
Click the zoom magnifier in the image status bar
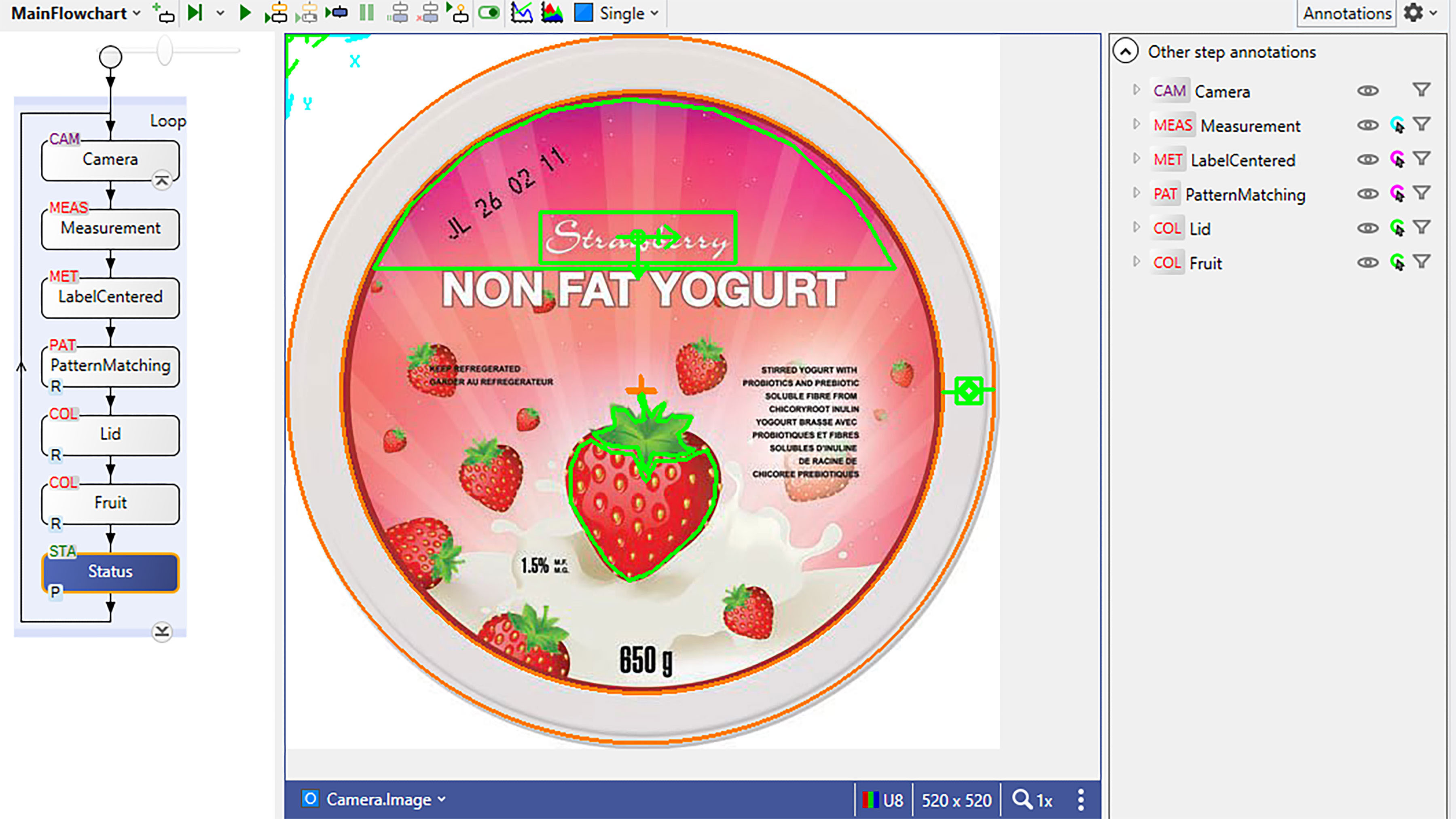pos(1022,800)
